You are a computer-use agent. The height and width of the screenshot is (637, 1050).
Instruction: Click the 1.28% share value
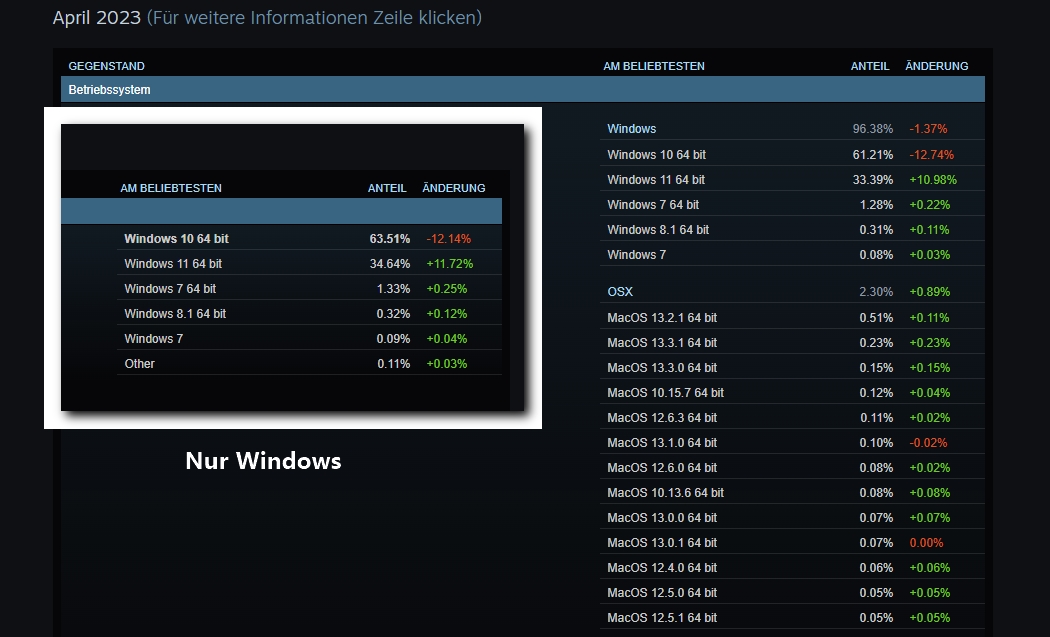point(876,204)
